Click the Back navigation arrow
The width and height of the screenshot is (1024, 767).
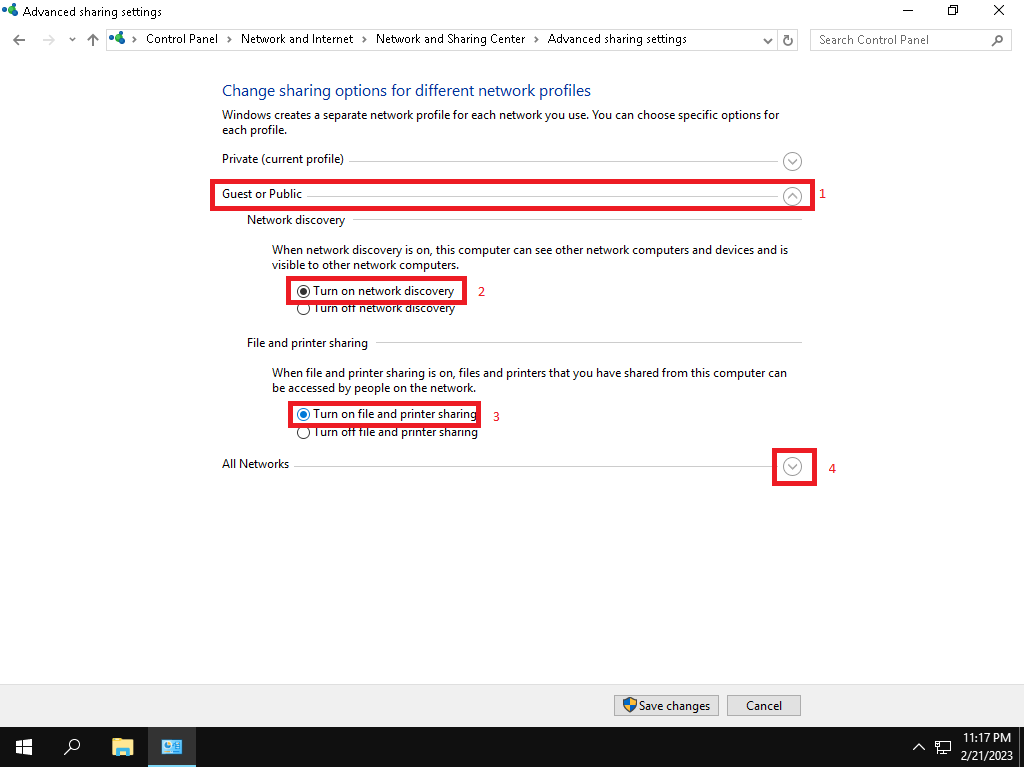coord(19,40)
